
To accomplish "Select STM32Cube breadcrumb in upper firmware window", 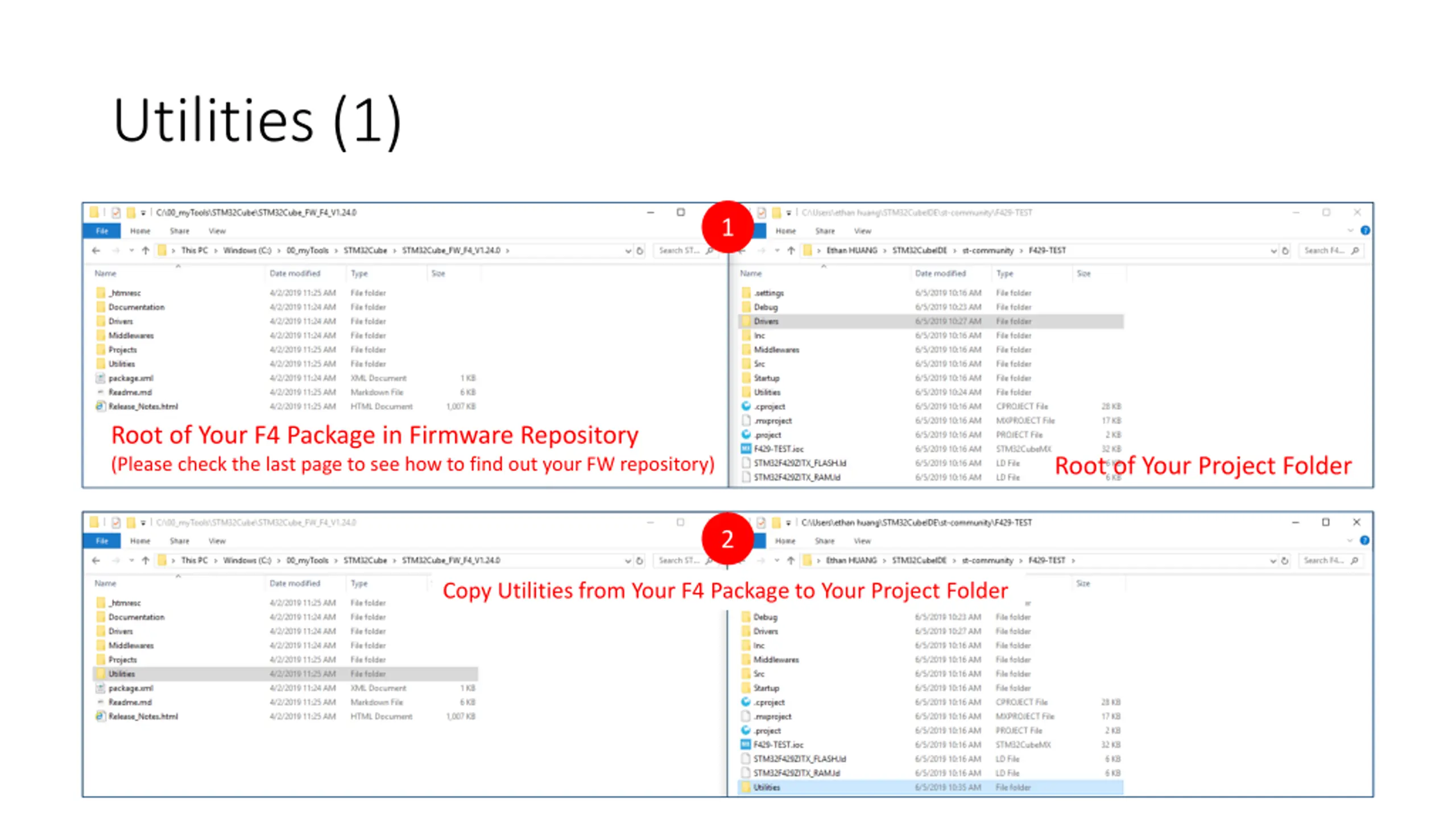I will tap(365, 250).
